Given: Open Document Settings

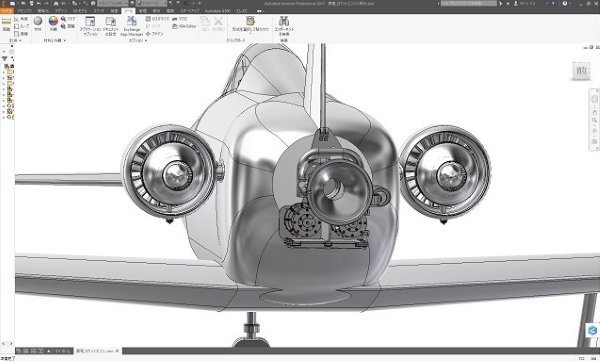Looking at the screenshot, I should pos(111,26).
